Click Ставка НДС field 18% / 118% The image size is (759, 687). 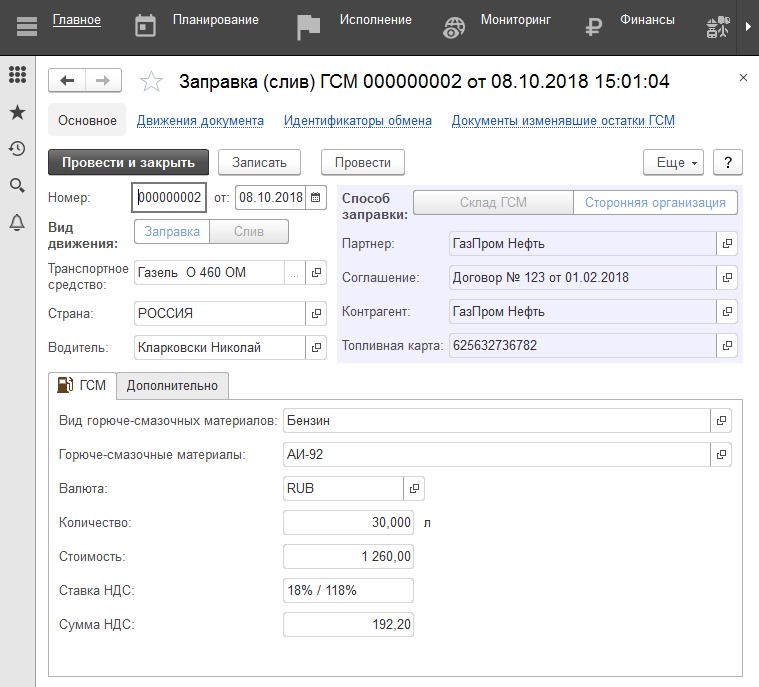(349, 591)
